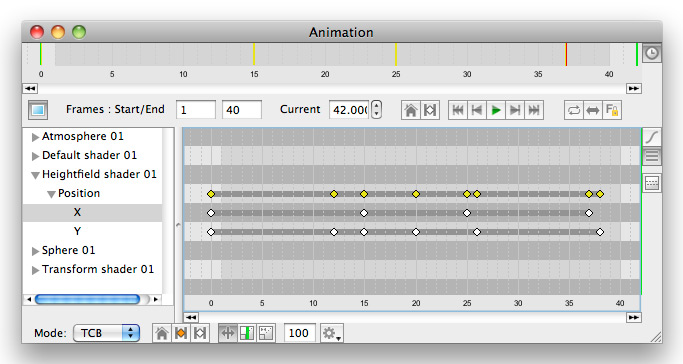Click the red marker at frame 37 on top timeline

[x=566, y=54]
